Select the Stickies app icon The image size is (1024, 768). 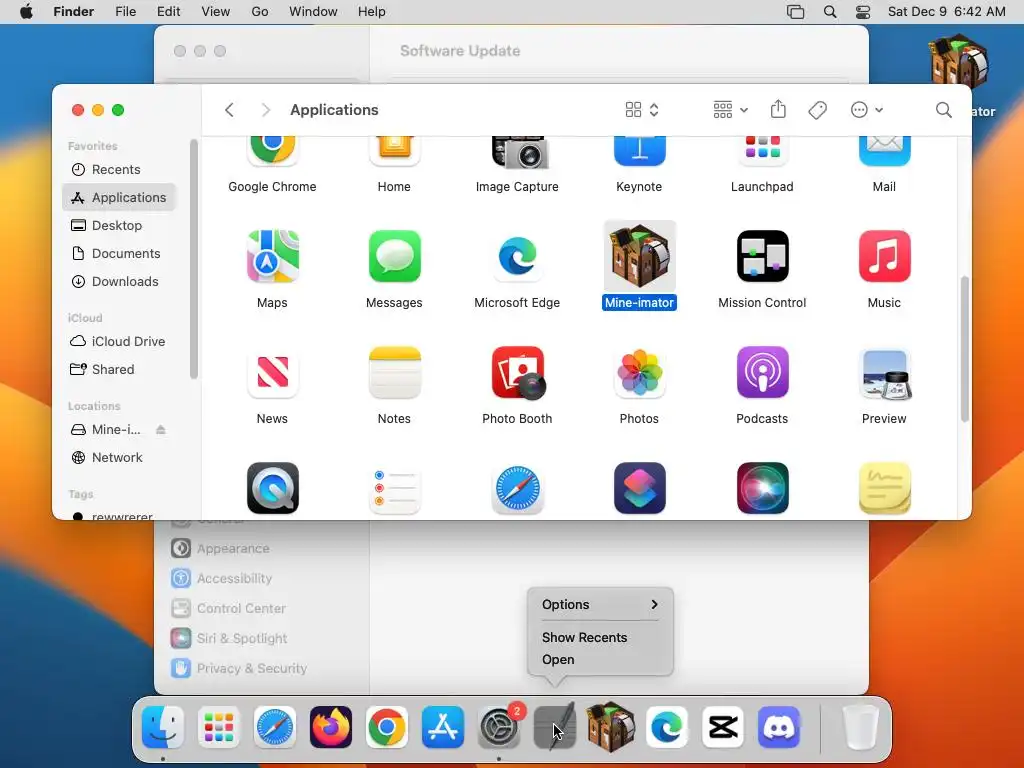pyautogui.click(x=884, y=488)
